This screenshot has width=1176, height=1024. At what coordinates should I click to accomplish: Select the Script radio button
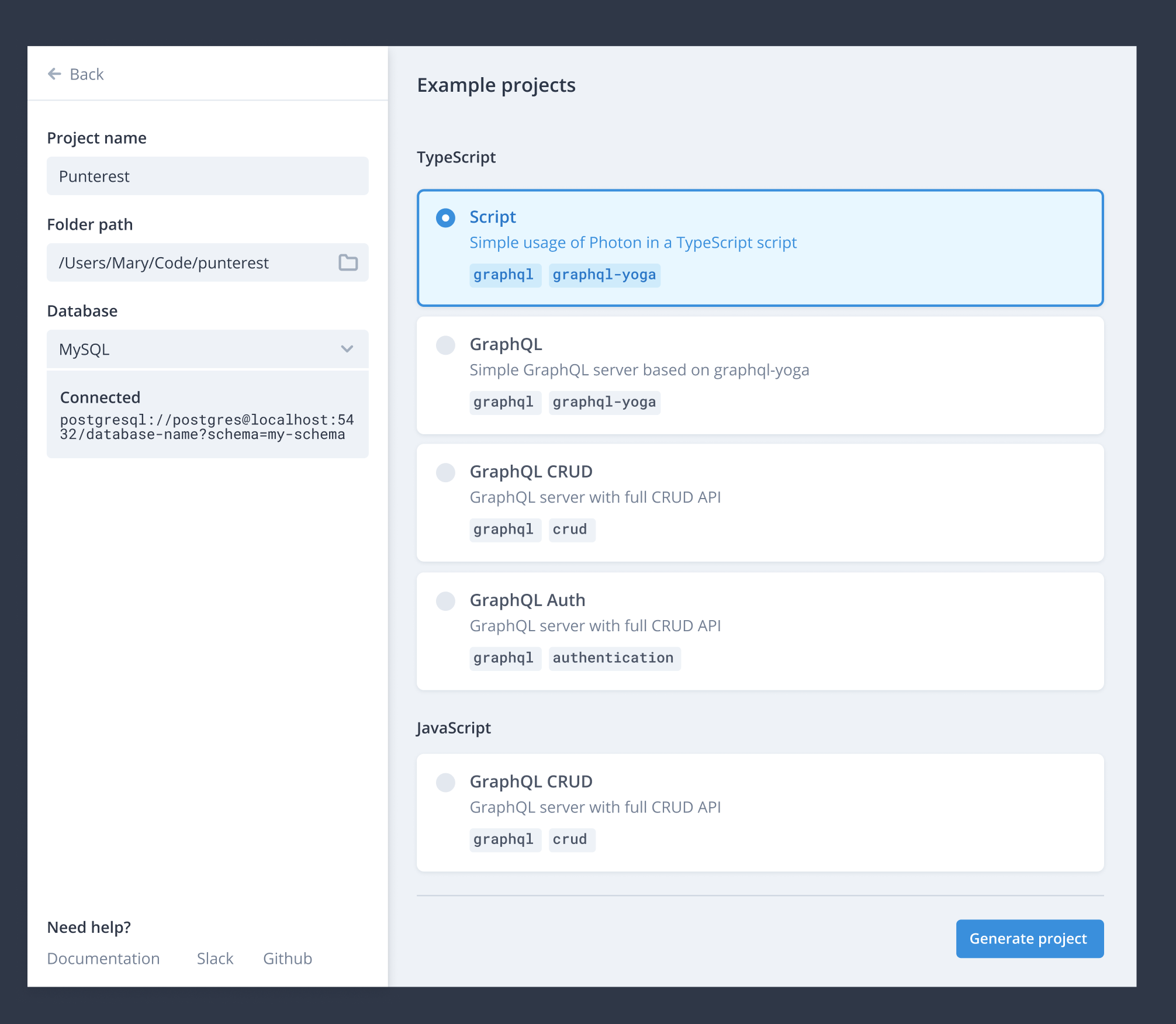[x=445, y=218]
